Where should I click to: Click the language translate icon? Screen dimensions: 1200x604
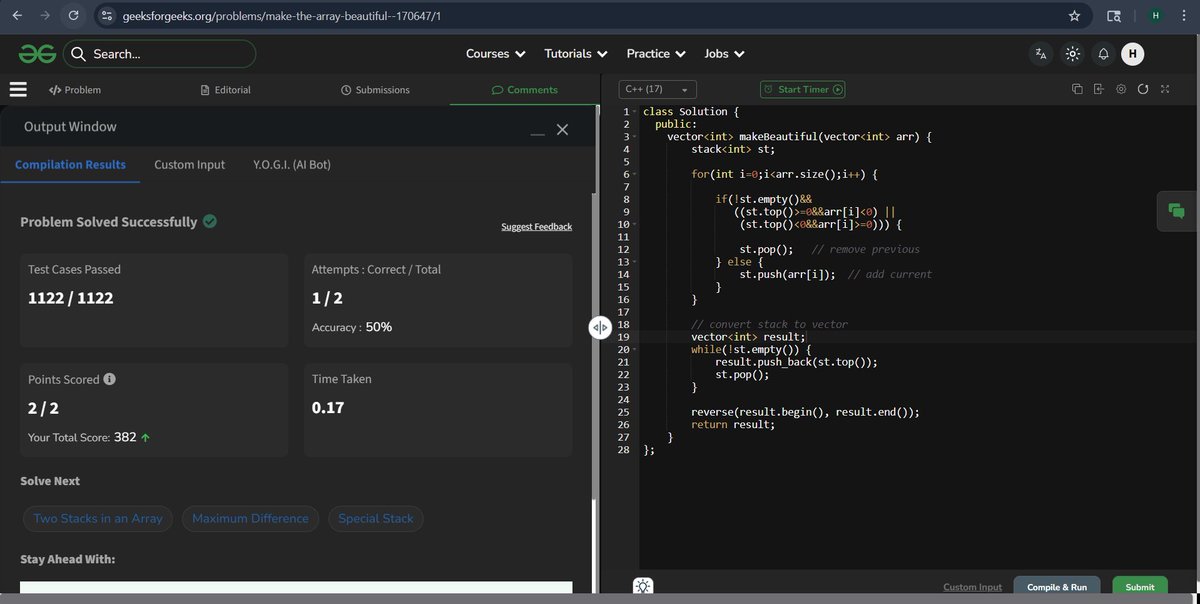1041,54
